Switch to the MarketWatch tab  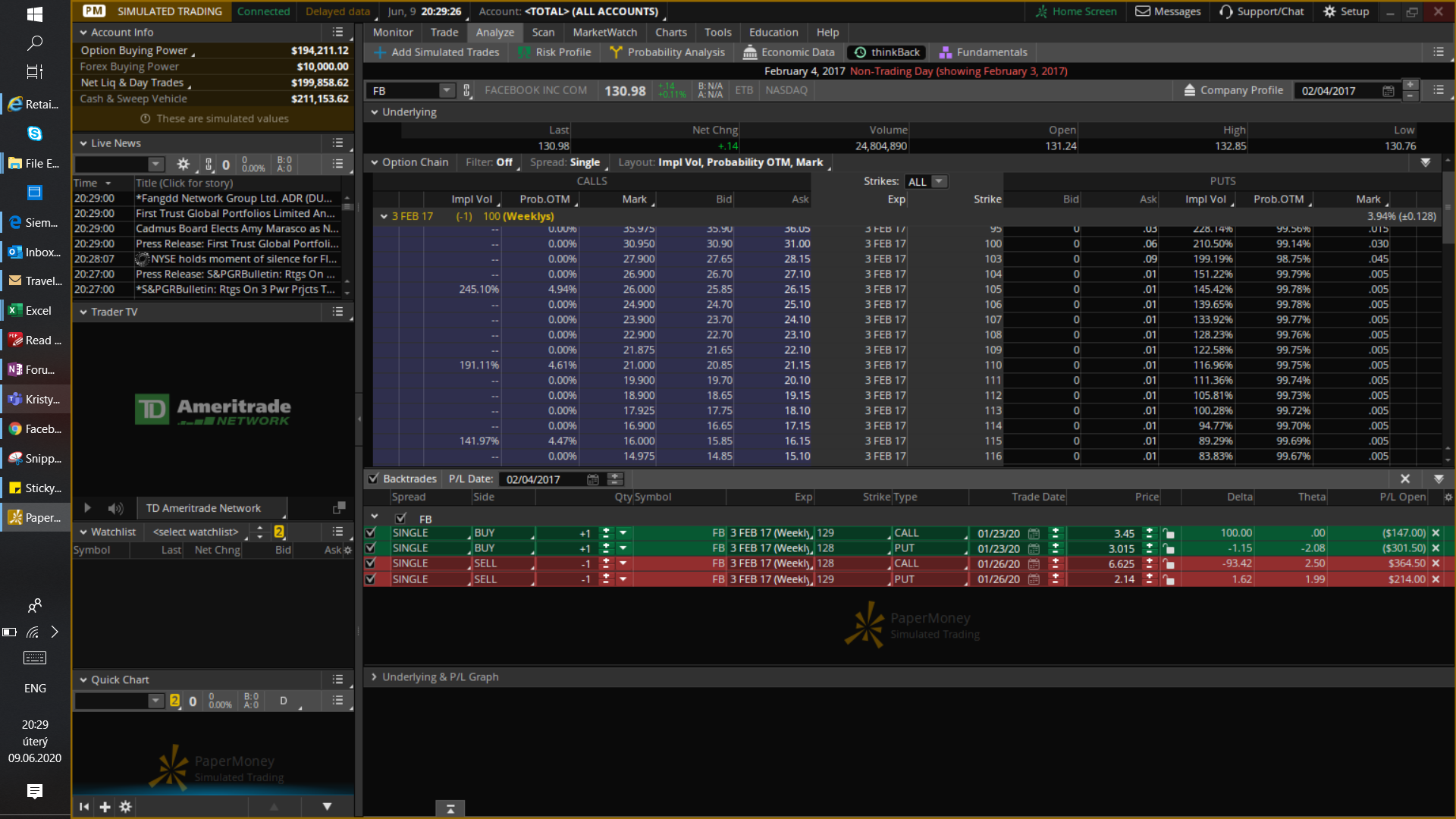[604, 33]
